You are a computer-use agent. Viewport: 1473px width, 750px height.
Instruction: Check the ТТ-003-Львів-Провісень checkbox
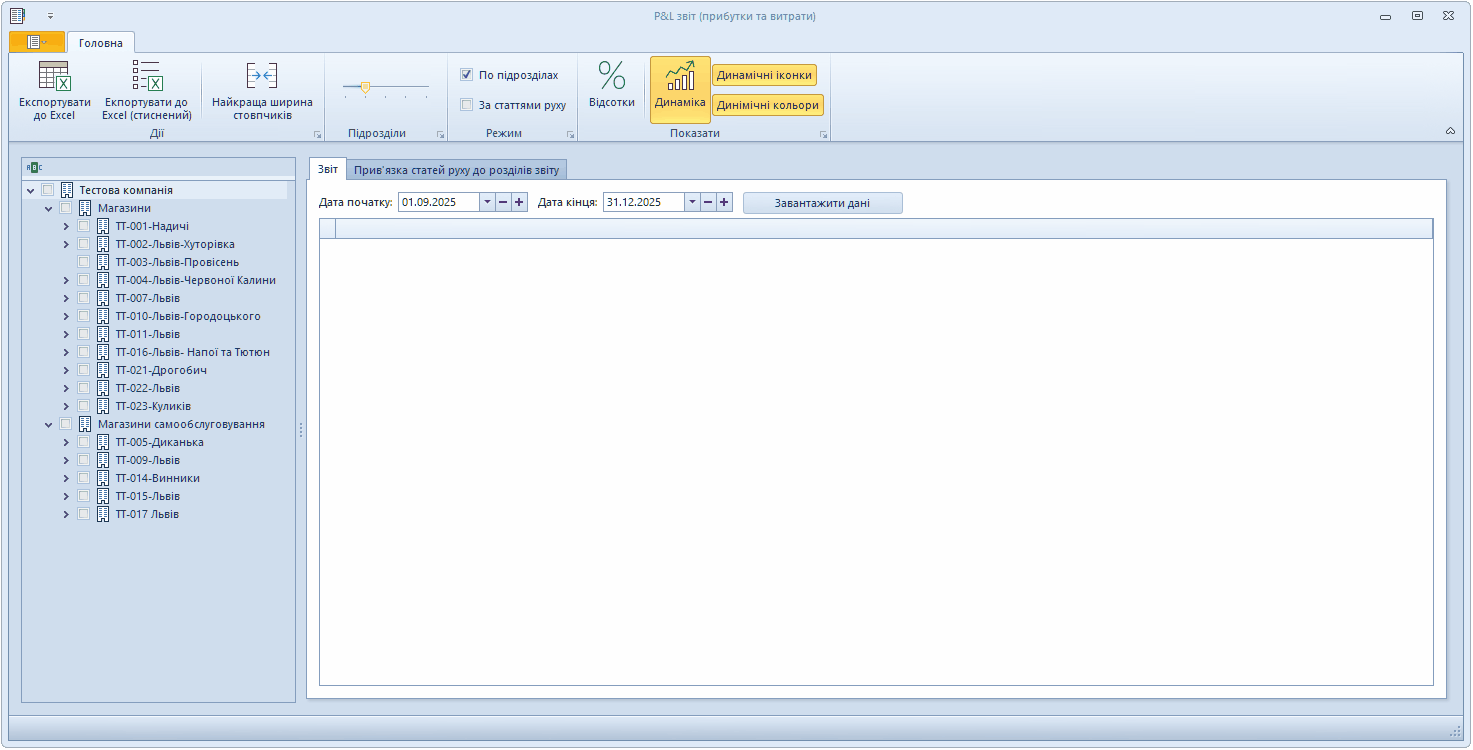click(x=84, y=262)
